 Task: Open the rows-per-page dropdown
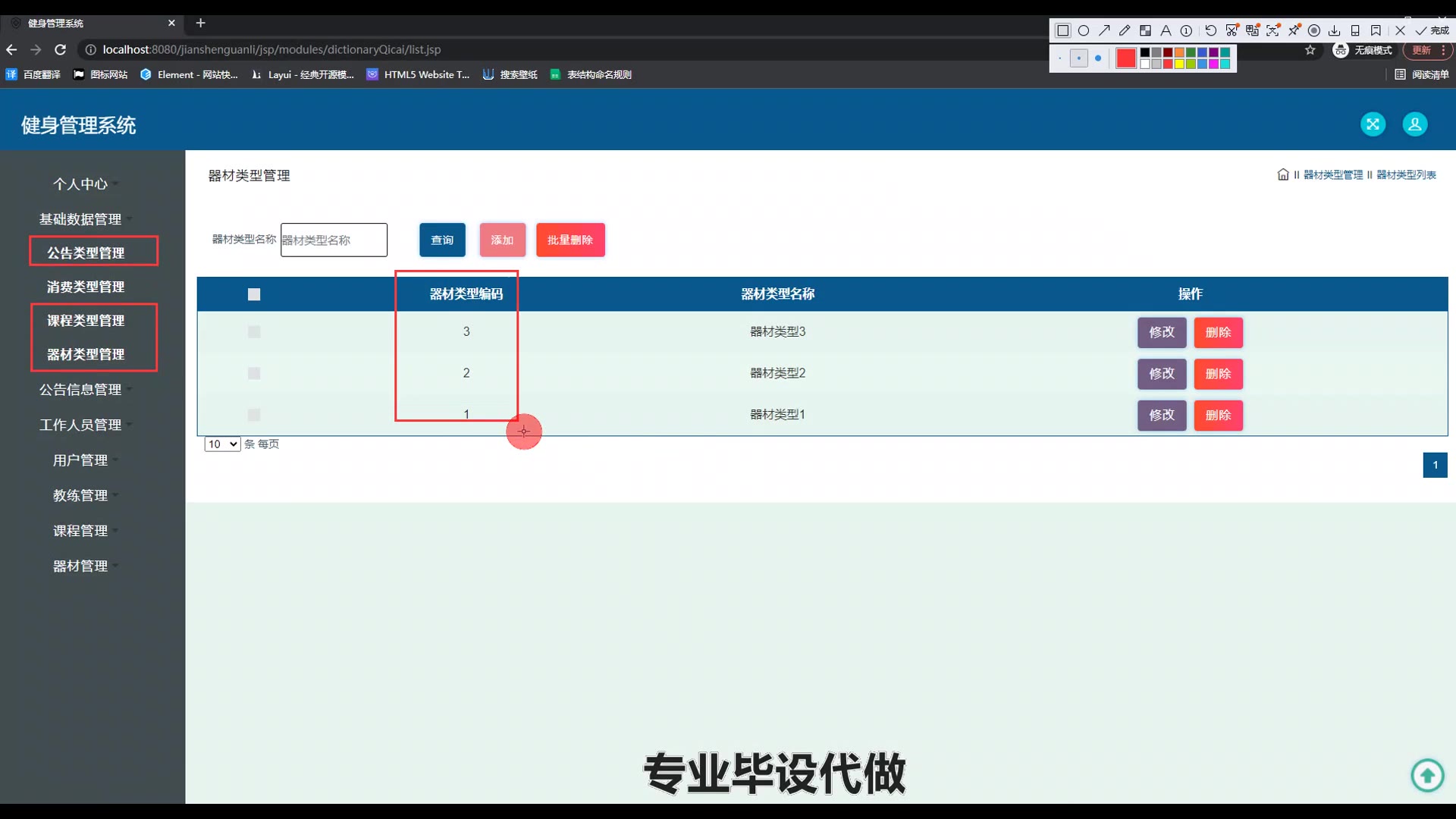(x=222, y=444)
